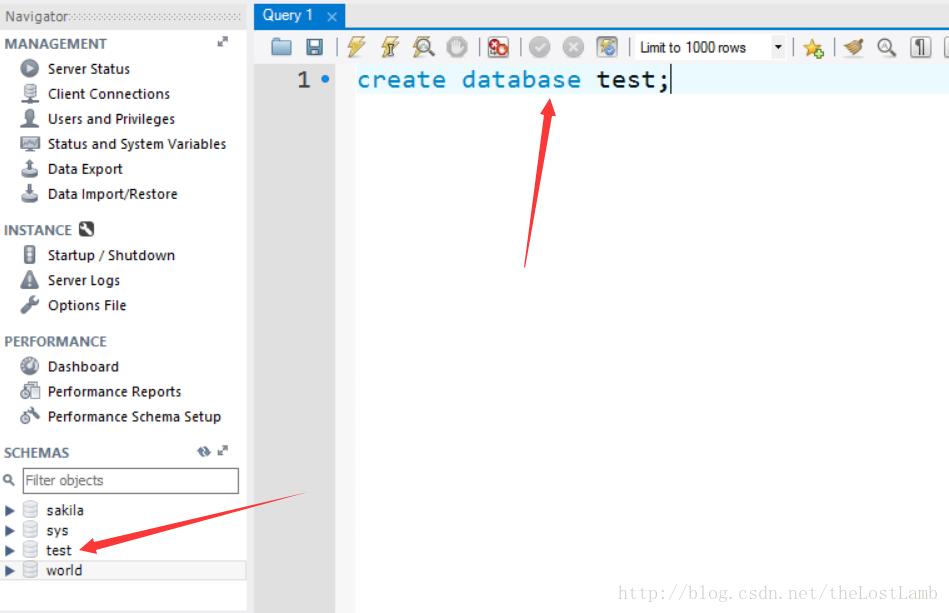Click the Stop query execution hand icon
Viewport: 949px width, 613px height.
[457, 46]
